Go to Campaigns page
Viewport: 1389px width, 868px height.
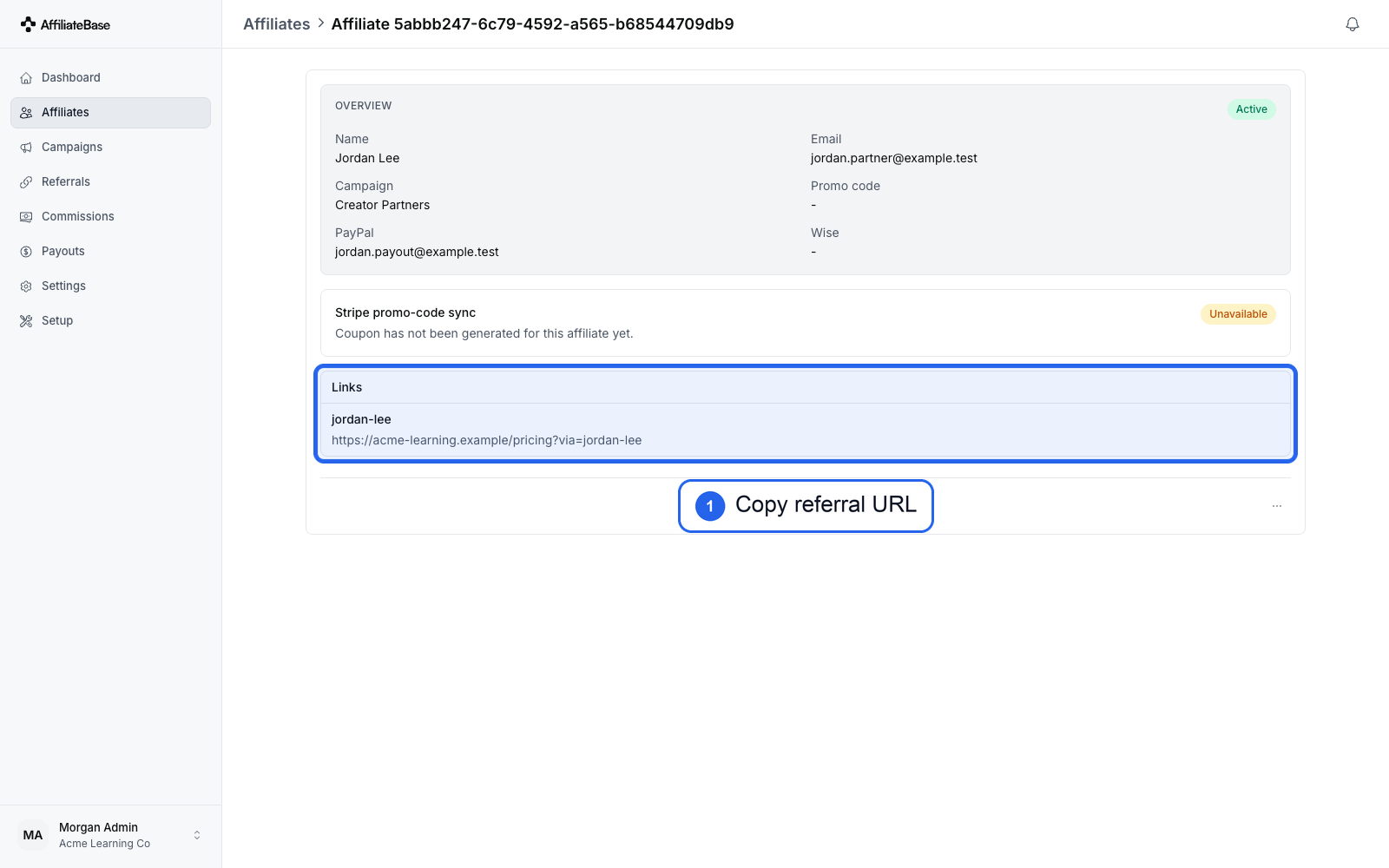(110, 148)
